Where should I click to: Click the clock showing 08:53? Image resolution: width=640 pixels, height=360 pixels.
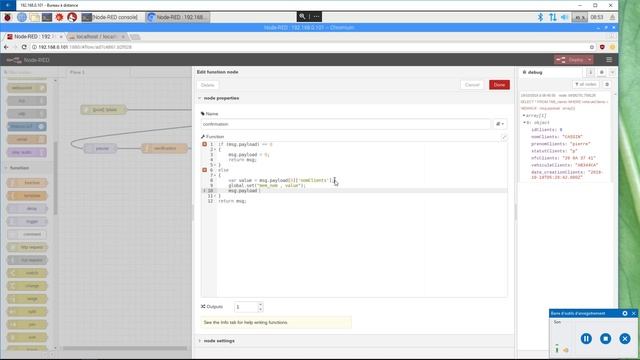pos(597,17)
